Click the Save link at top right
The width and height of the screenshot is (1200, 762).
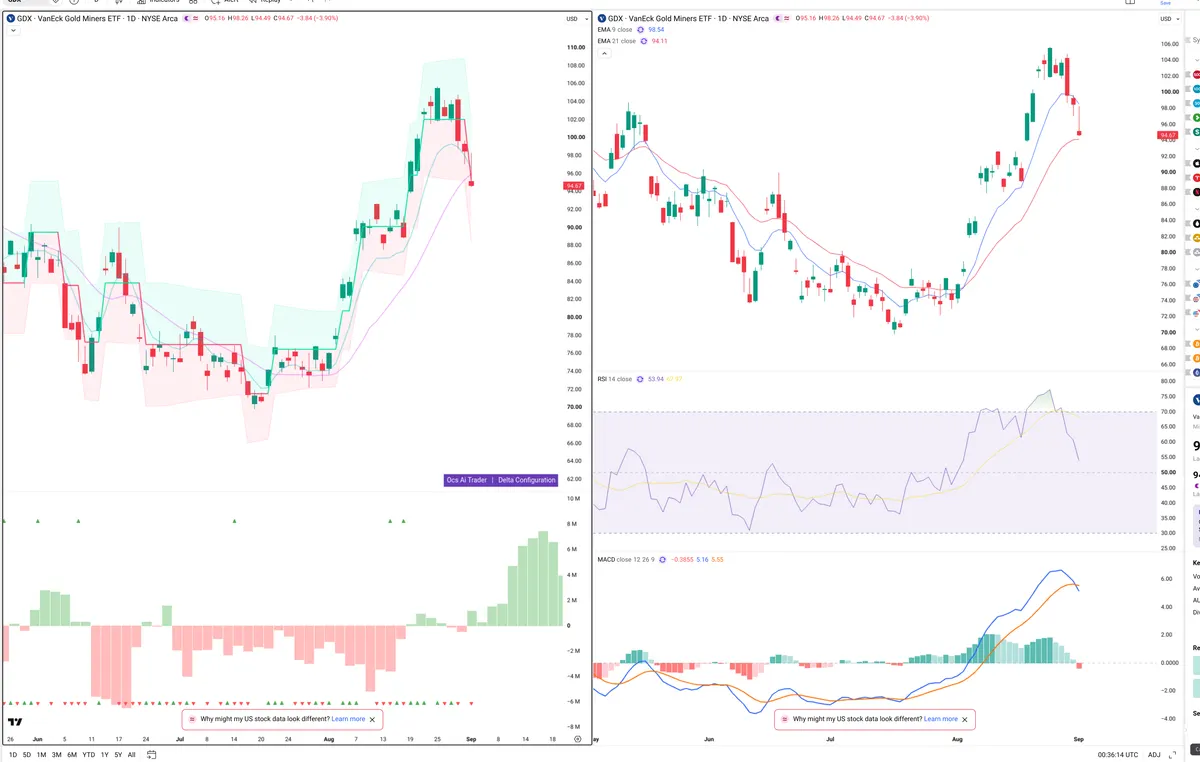click(x=1165, y=3)
